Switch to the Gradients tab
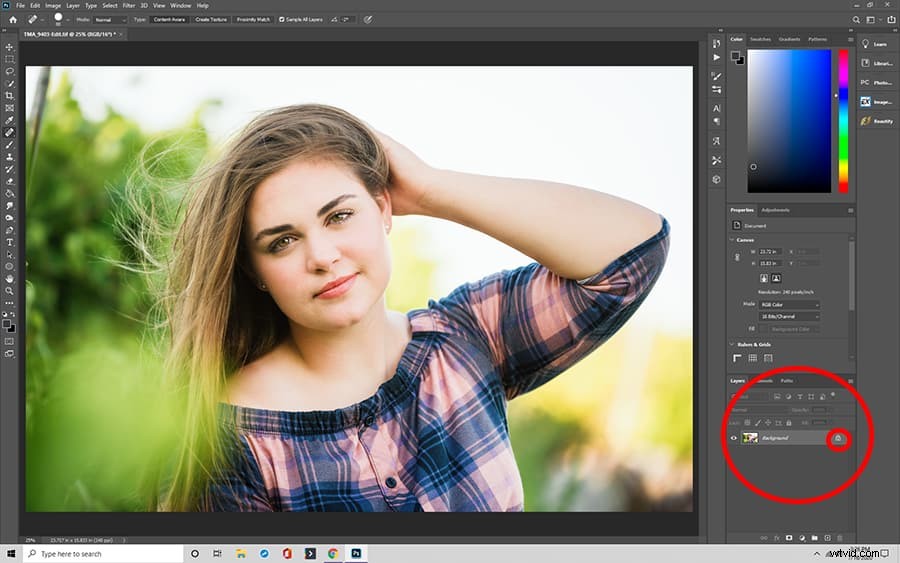Screen dimensions: 900x563 (x=789, y=39)
